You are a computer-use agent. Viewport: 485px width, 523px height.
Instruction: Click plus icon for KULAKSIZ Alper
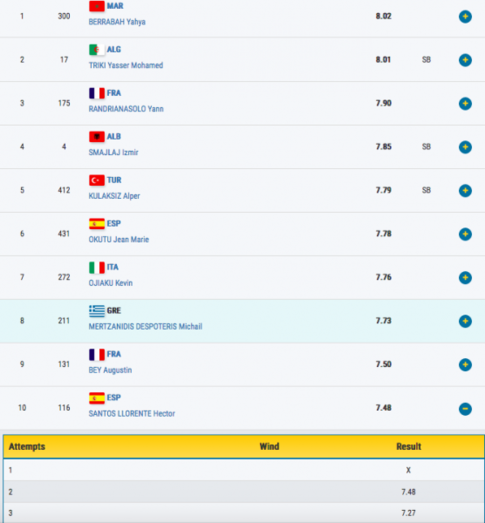tap(465, 190)
